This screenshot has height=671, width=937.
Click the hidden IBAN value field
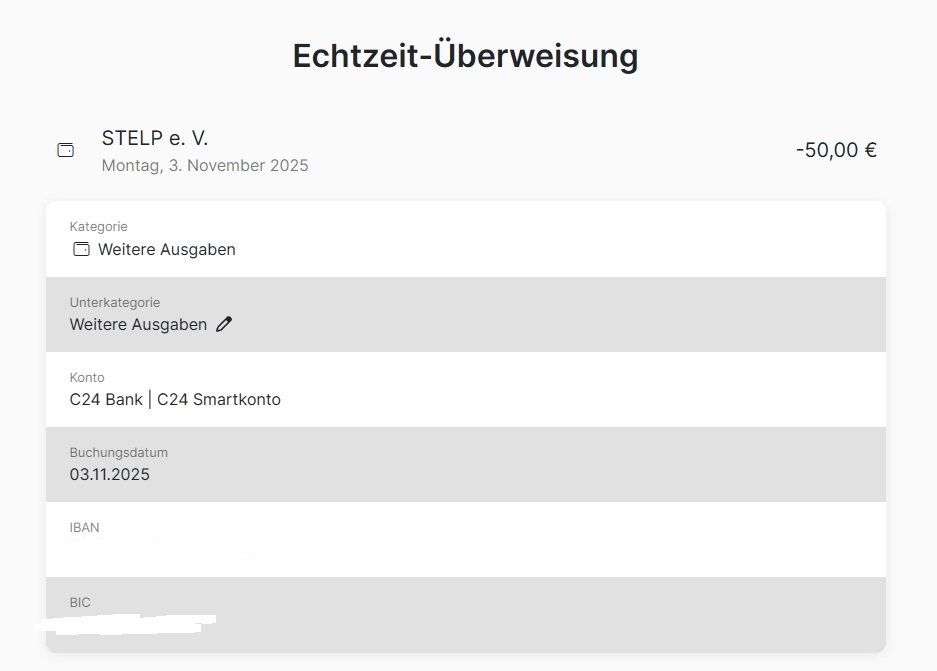pyautogui.click(x=160, y=550)
